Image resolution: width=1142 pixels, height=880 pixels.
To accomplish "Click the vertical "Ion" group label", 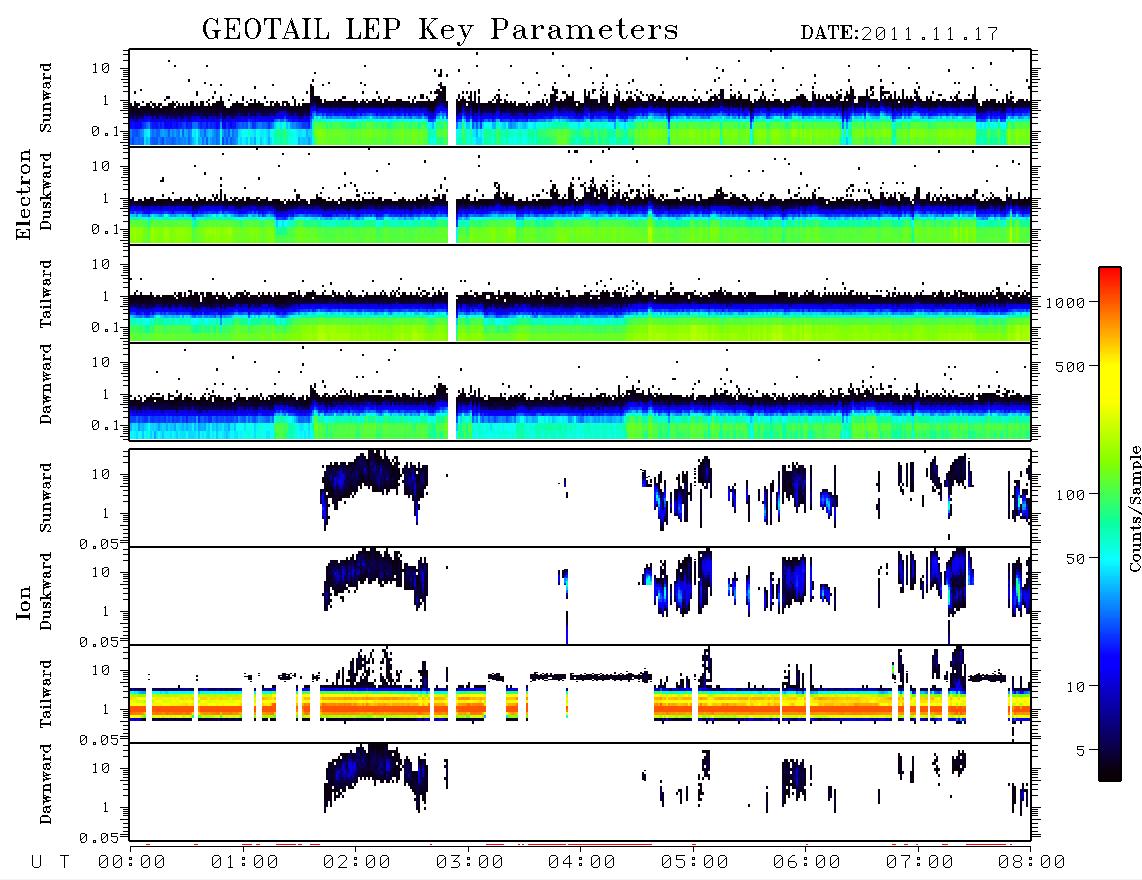I will (24, 603).
